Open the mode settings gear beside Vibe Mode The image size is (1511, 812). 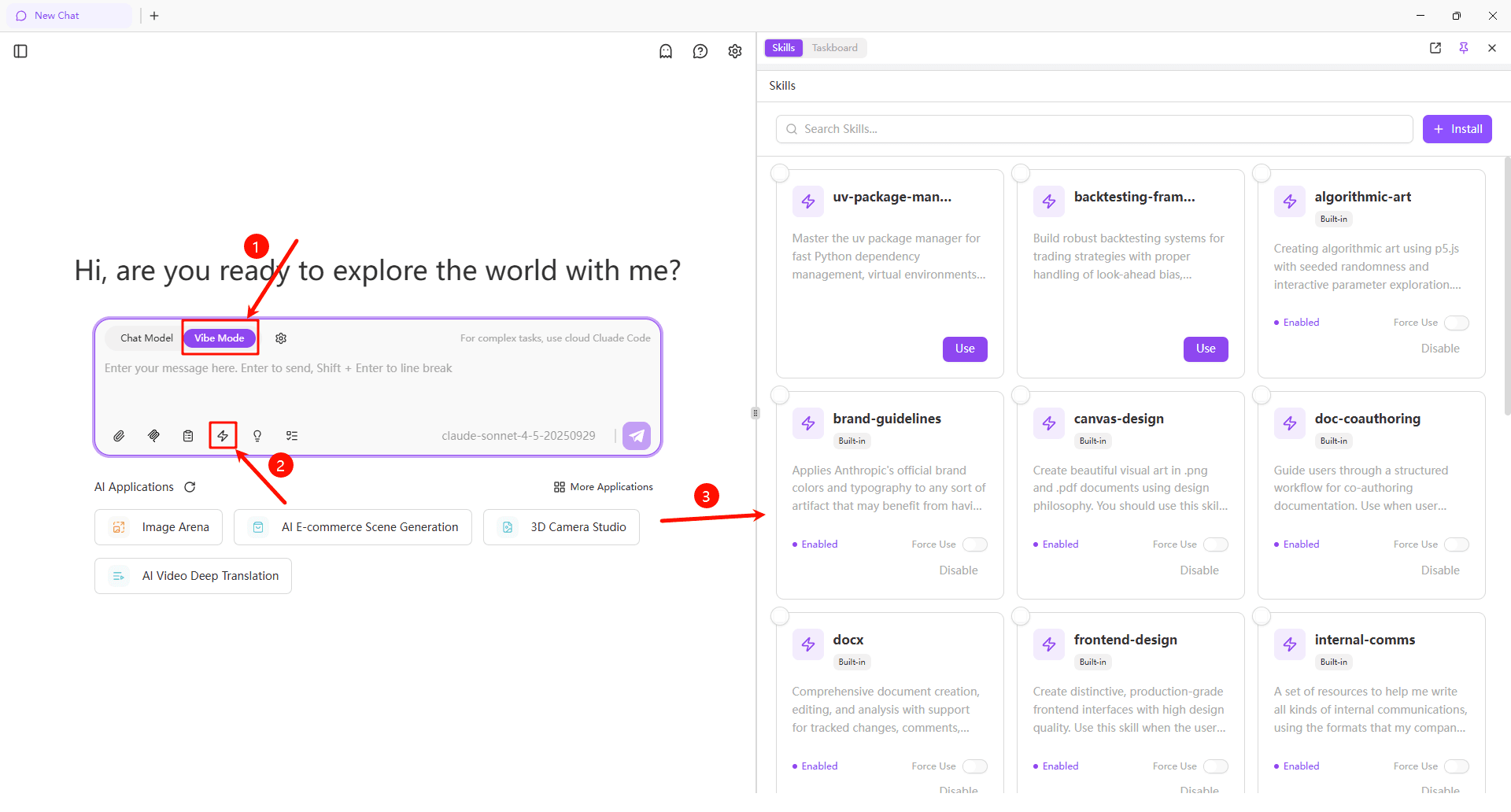(x=281, y=338)
